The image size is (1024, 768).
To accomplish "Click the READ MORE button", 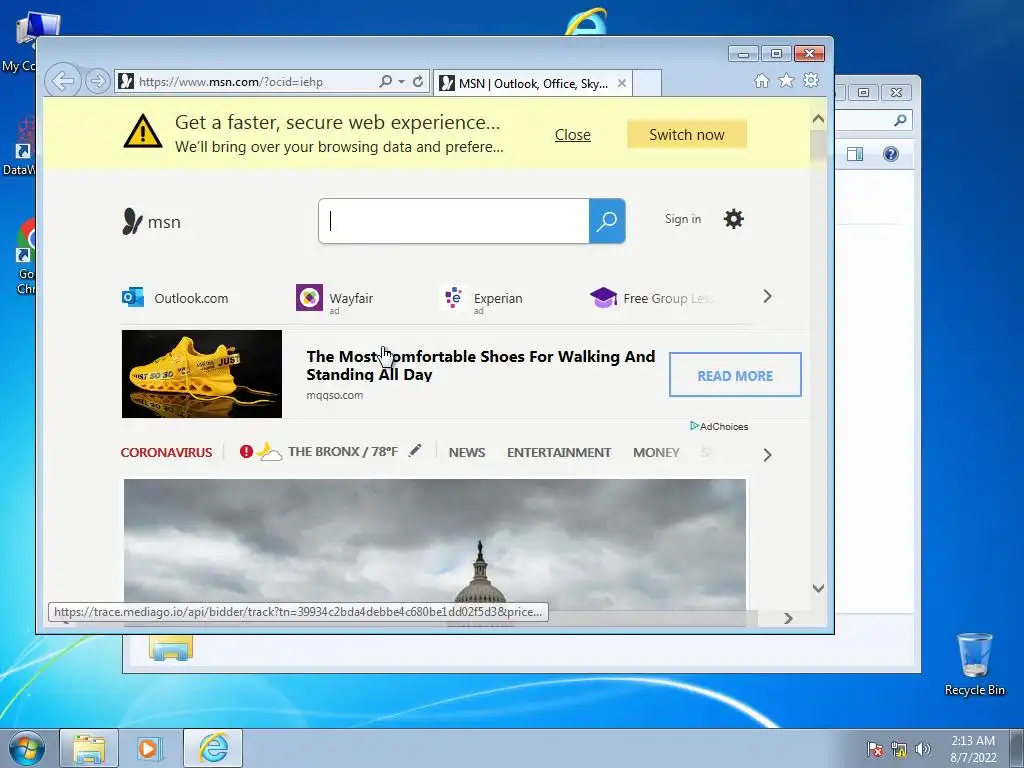I will point(735,375).
